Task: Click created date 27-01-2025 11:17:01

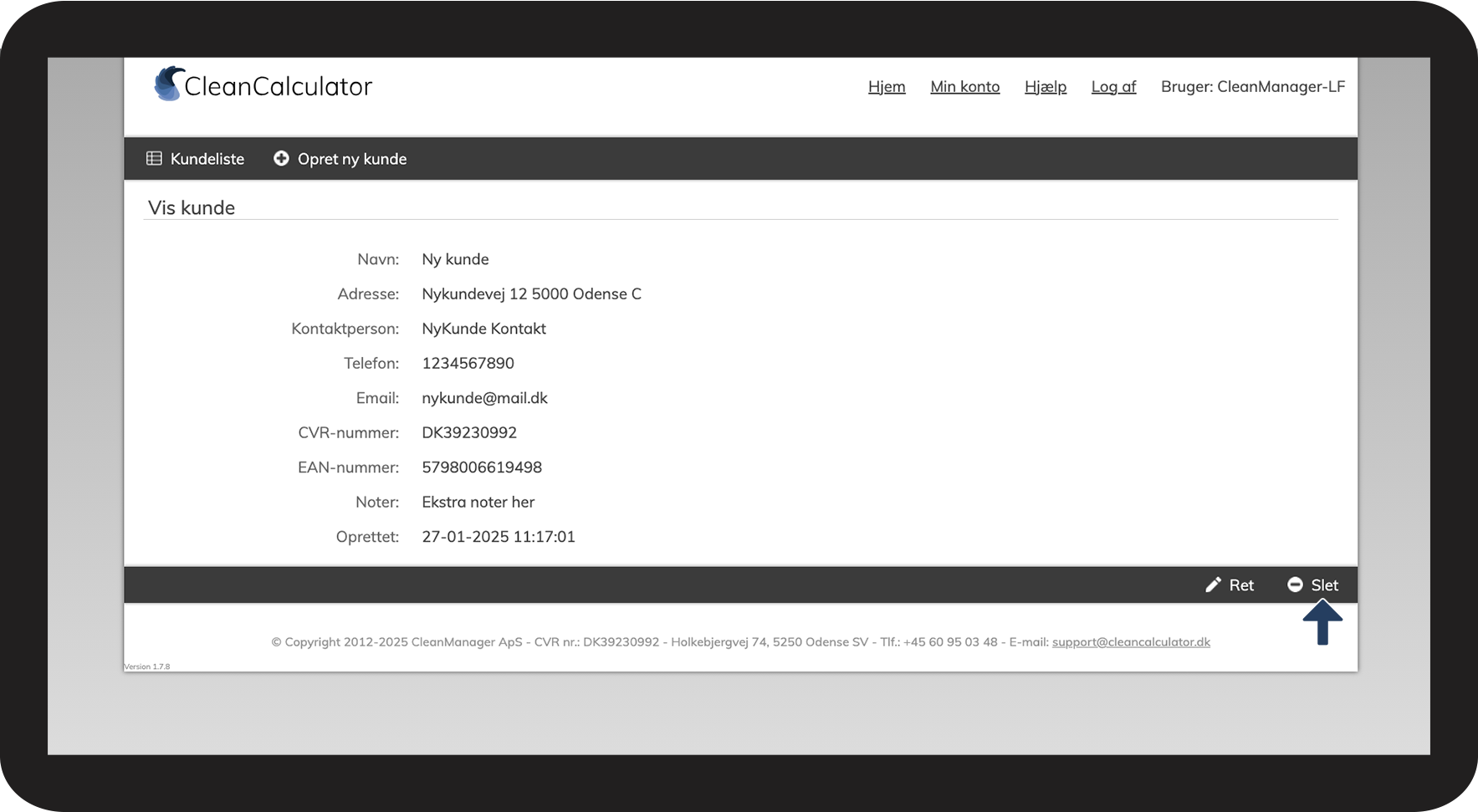Action: (499, 537)
